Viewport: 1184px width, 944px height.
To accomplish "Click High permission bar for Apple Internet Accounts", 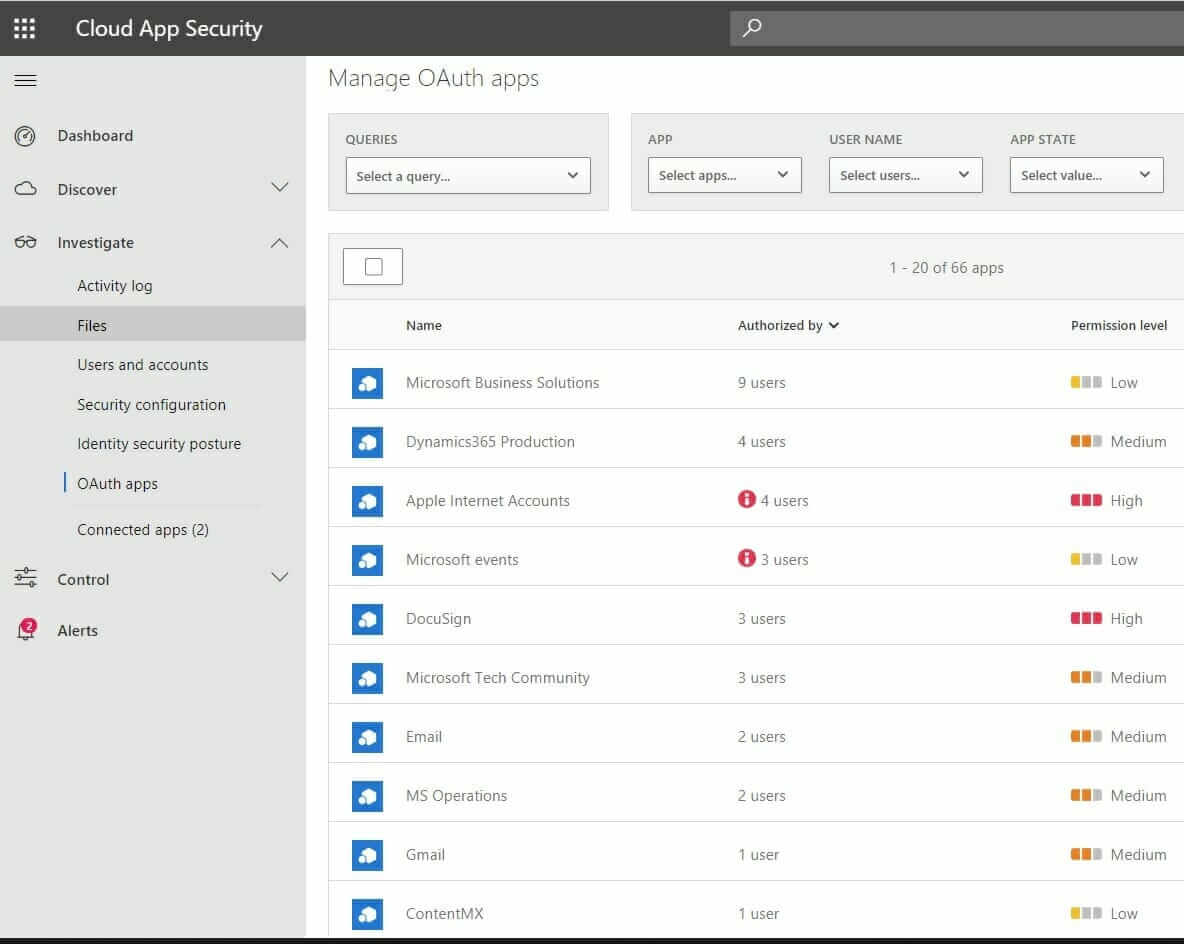I will pos(1086,500).
